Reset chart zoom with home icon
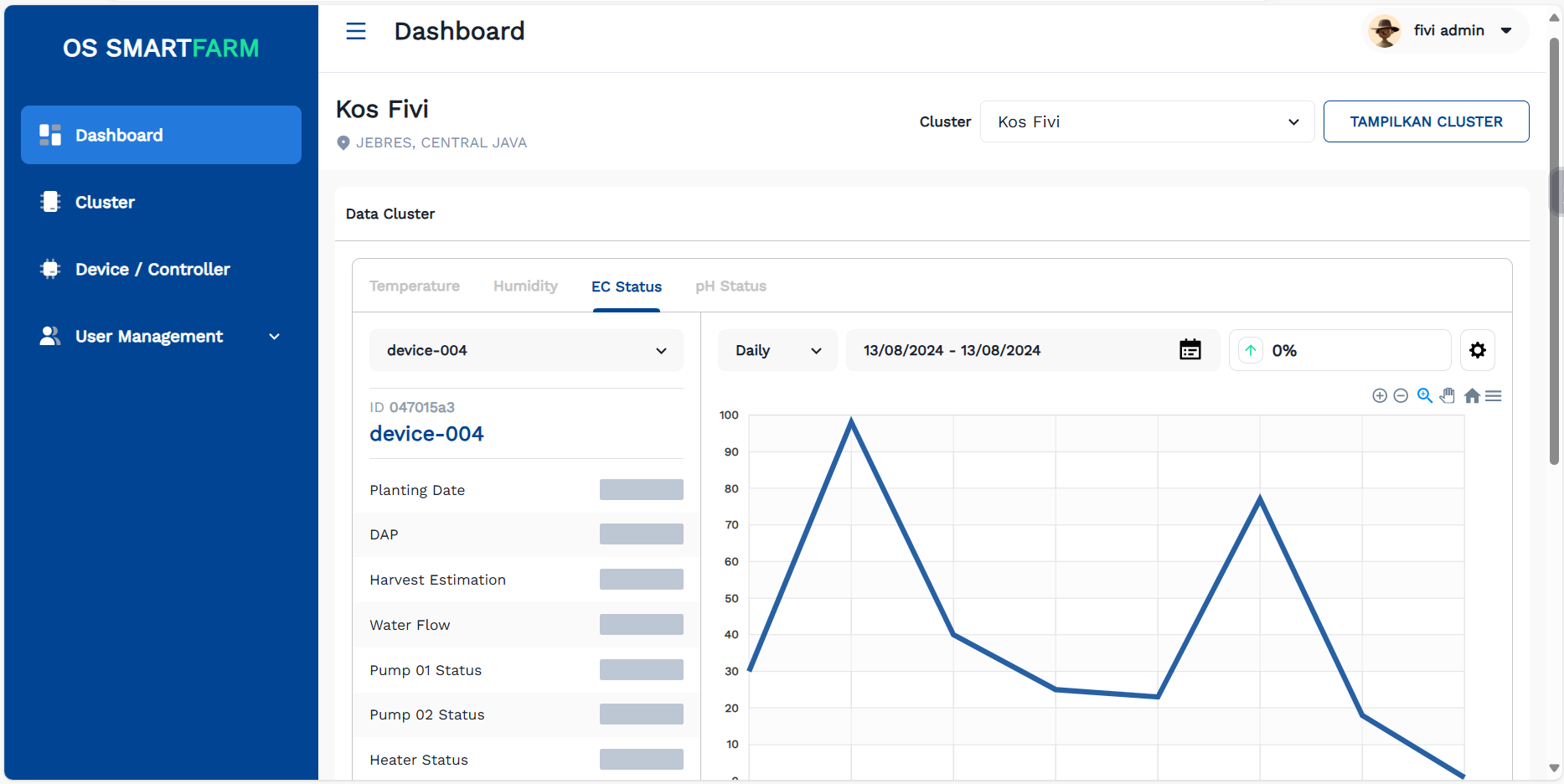The height and width of the screenshot is (784, 1564). tap(1472, 396)
